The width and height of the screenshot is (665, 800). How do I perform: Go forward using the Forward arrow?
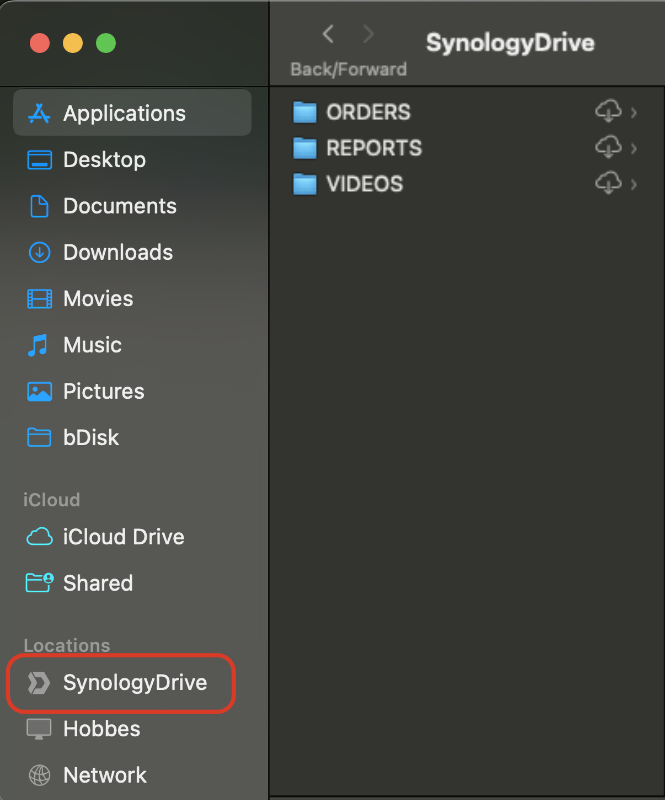(x=368, y=34)
